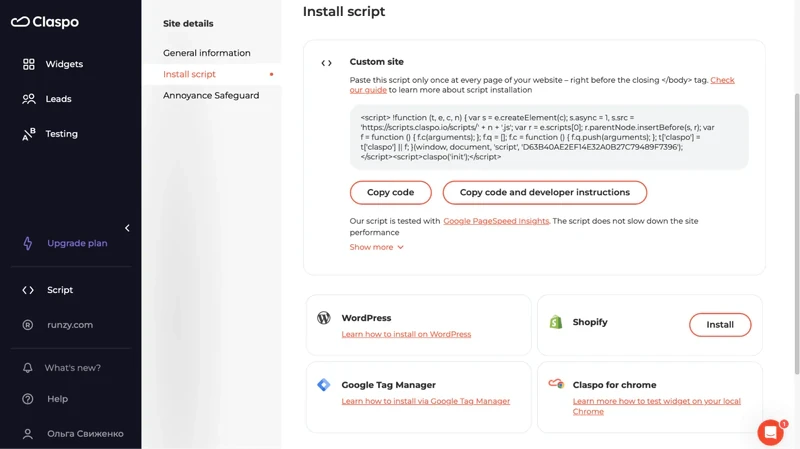The height and width of the screenshot is (449, 800).
Task: Click the Shopify Install button
Action: (x=720, y=325)
